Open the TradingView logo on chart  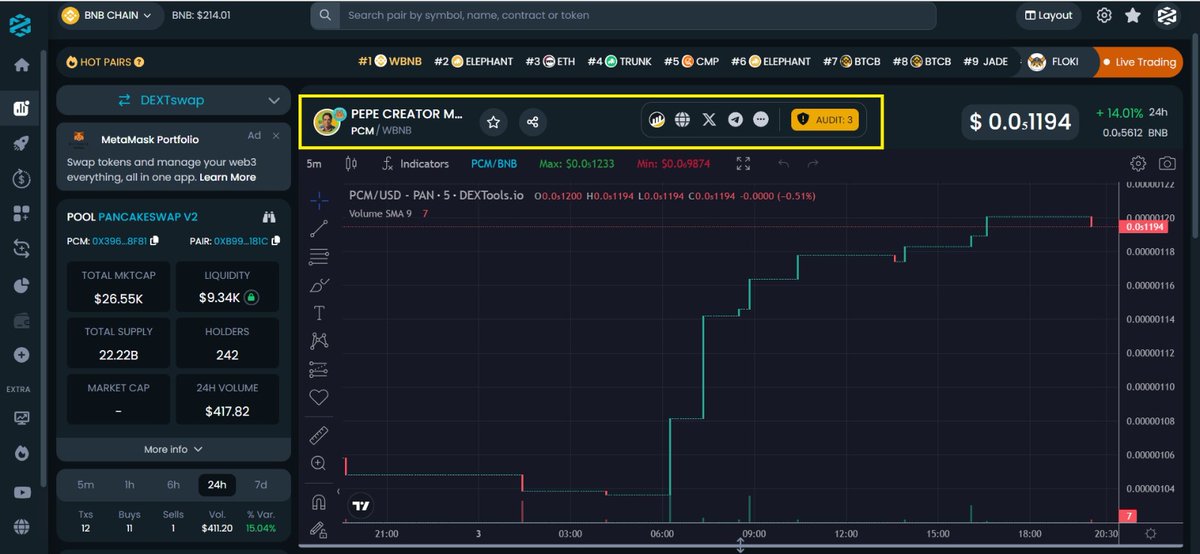(x=361, y=506)
